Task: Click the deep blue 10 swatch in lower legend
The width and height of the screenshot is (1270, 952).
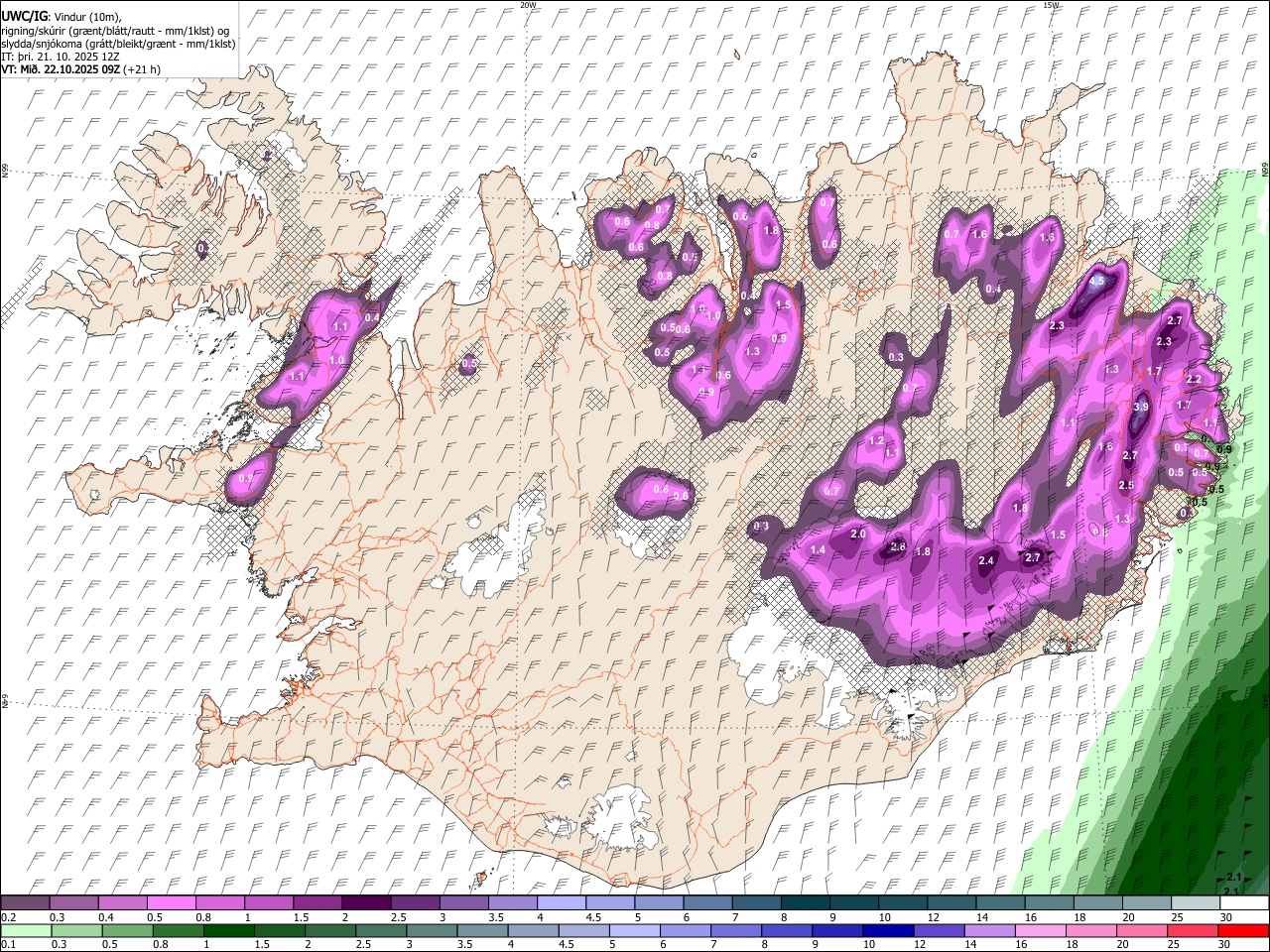Action: [887, 931]
